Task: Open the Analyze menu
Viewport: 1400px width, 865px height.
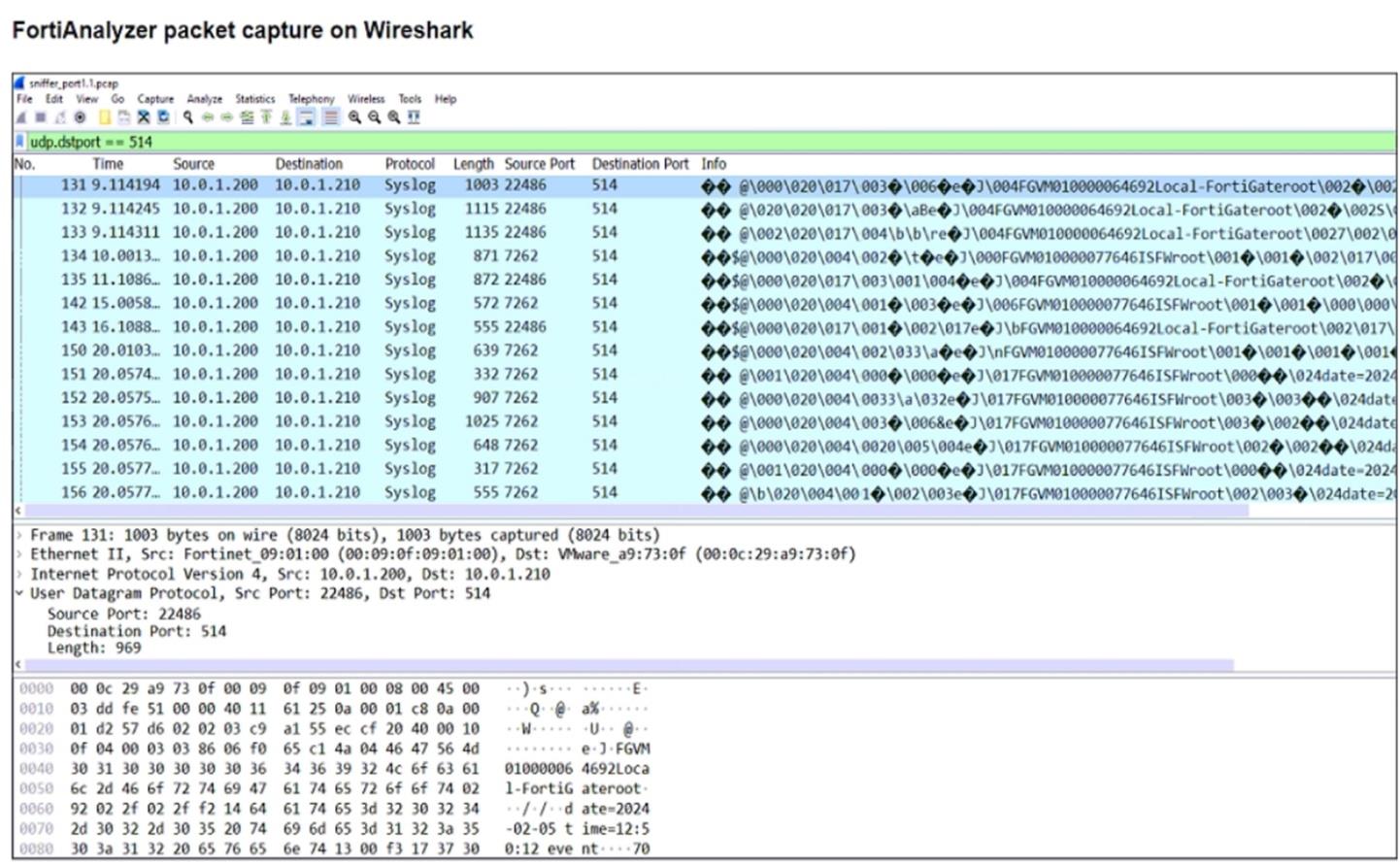Action: pyautogui.click(x=204, y=99)
